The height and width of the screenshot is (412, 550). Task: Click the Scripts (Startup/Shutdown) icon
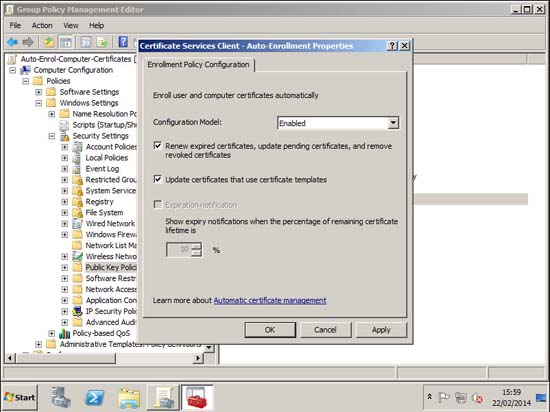tap(65, 125)
